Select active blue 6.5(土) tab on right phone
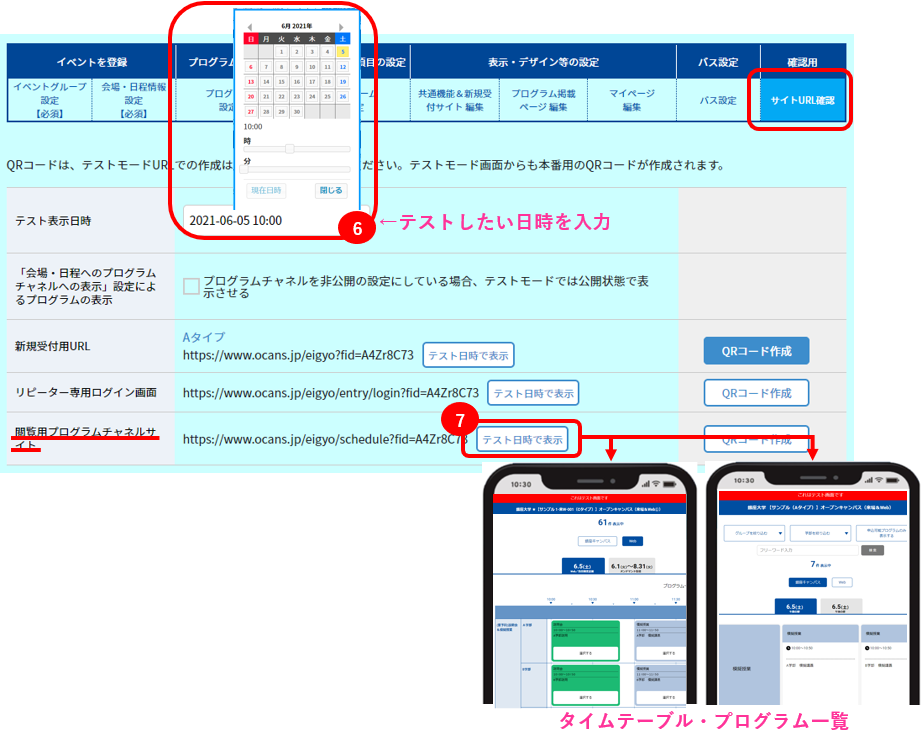 click(795, 607)
